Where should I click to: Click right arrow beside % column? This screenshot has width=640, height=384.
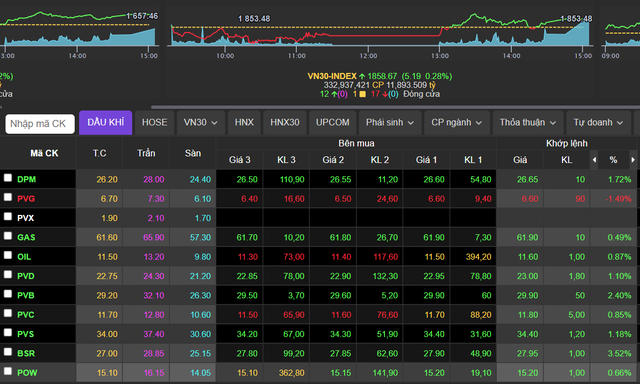pyautogui.click(x=633, y=160)
